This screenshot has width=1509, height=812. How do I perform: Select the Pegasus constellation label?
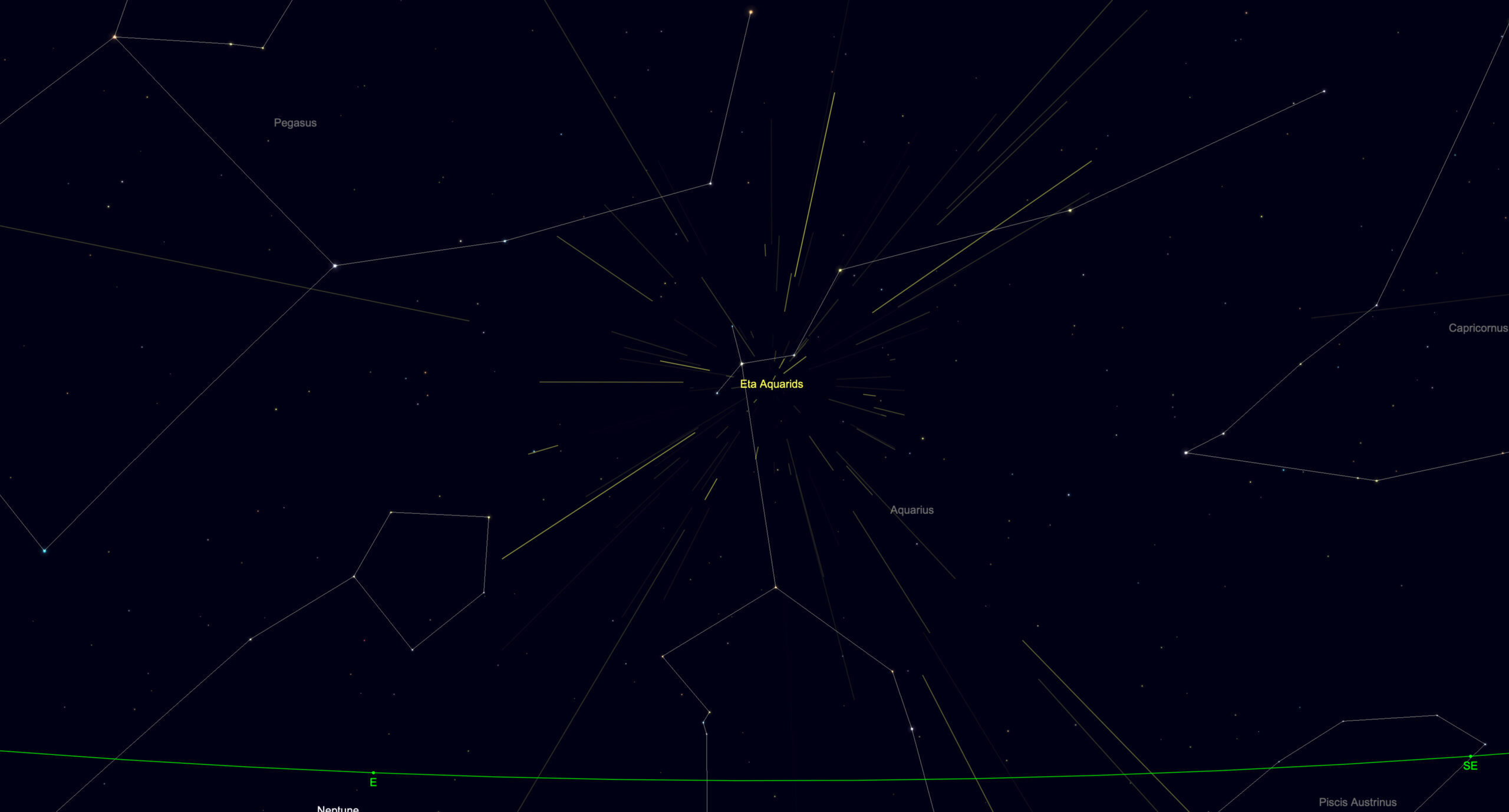pyautogui.click(x=295, y=123)
